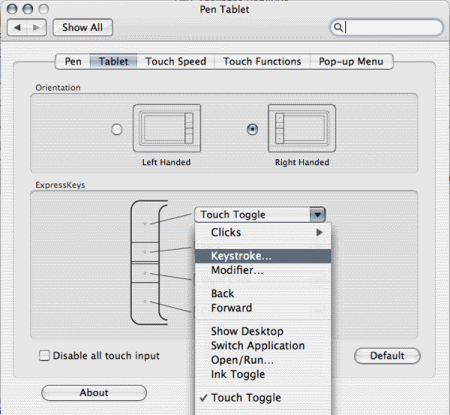Click the back navigation arrow

coord(17,27)
